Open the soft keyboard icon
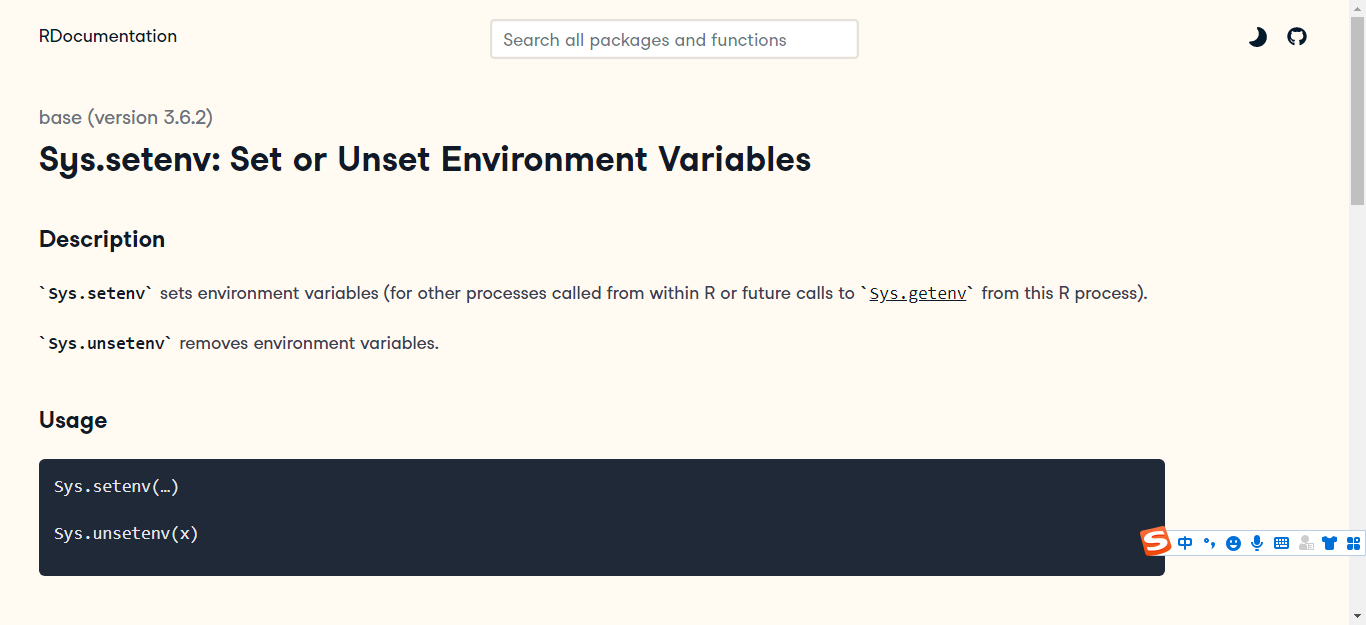The image size is (1366, 625). (x=1281, y=543)
